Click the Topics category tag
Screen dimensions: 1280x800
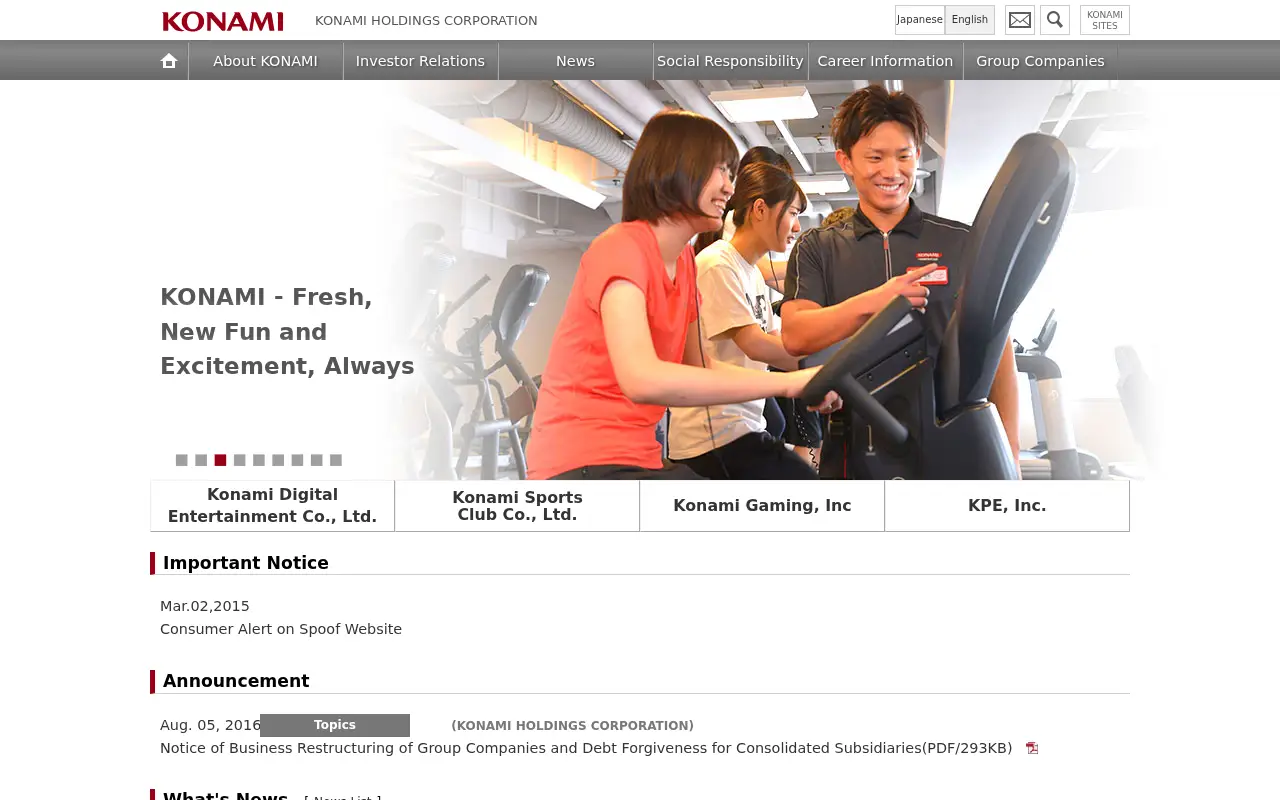[x=335, y=725]
